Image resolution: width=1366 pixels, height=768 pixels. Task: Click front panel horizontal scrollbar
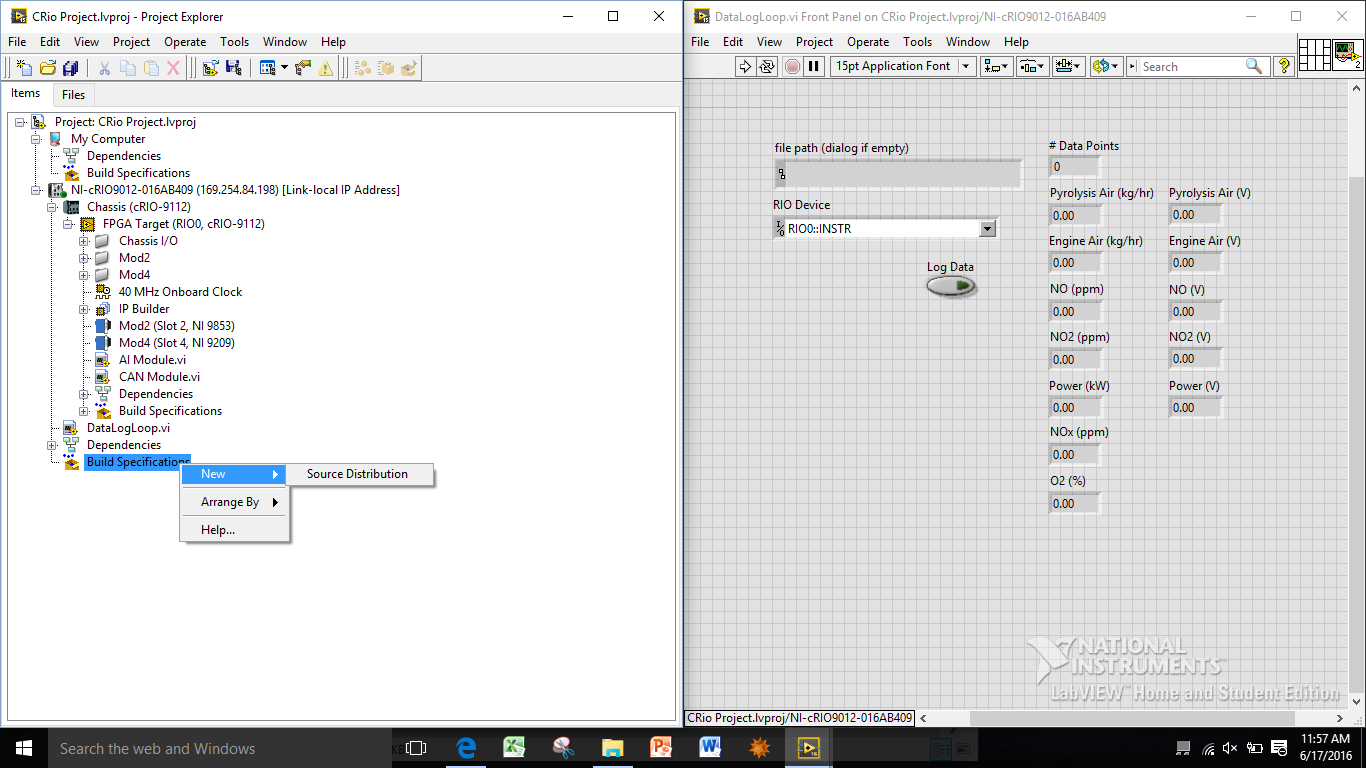point(1131,718)
